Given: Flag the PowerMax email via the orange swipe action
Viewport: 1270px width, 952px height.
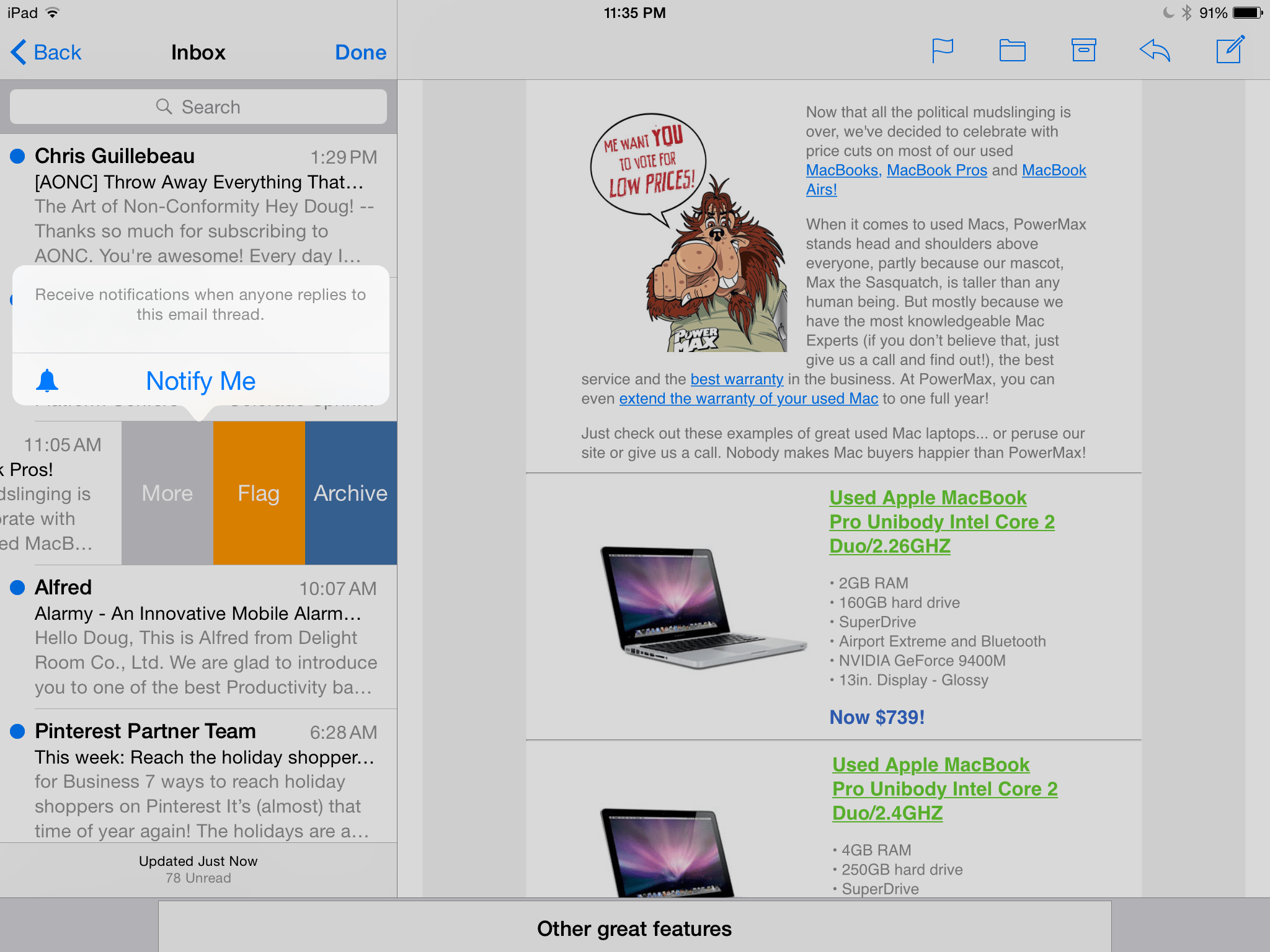Looking at the screenshot, I should [259, 493].
